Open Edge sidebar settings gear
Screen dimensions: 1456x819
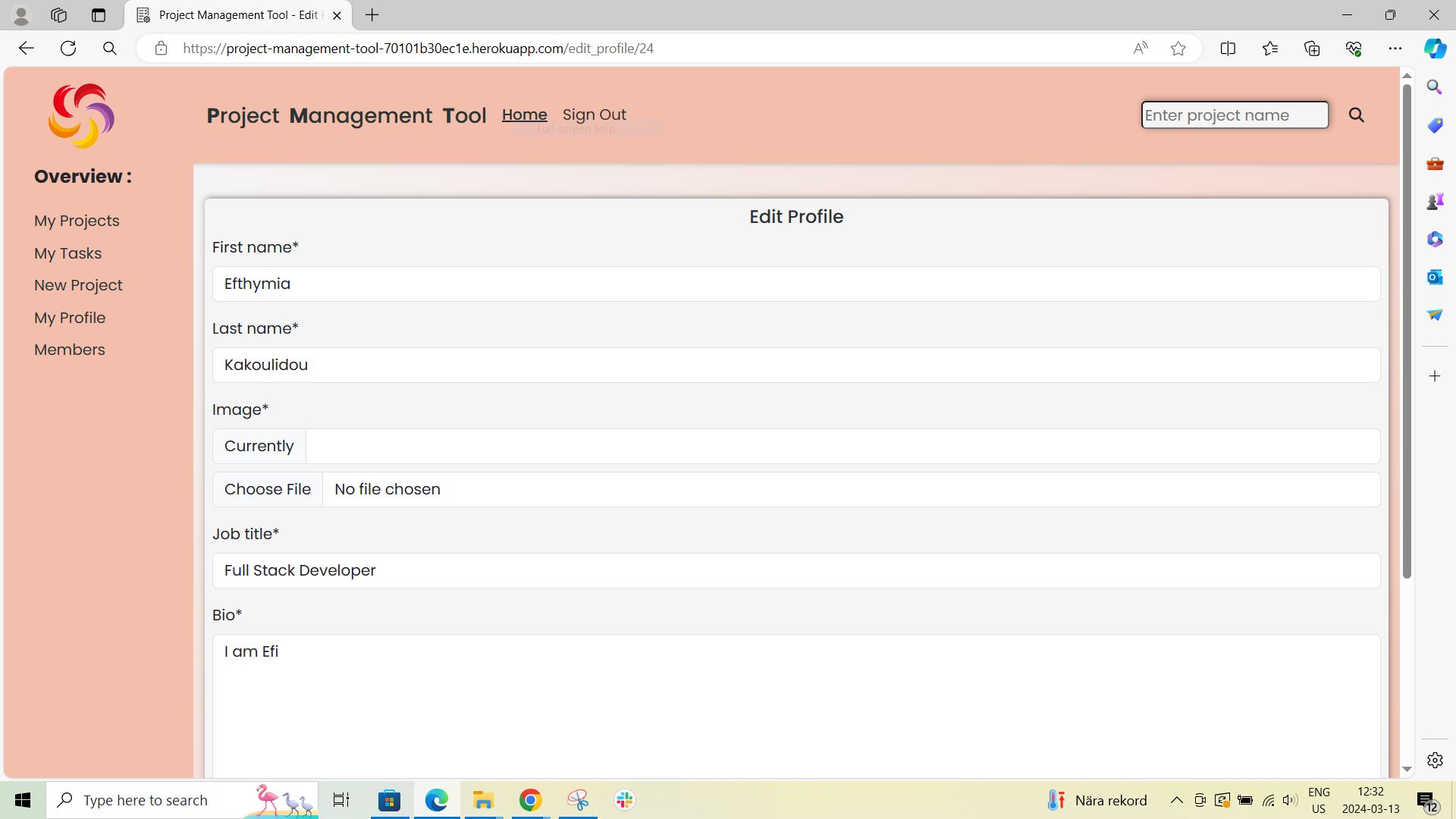coord(1434,760)
